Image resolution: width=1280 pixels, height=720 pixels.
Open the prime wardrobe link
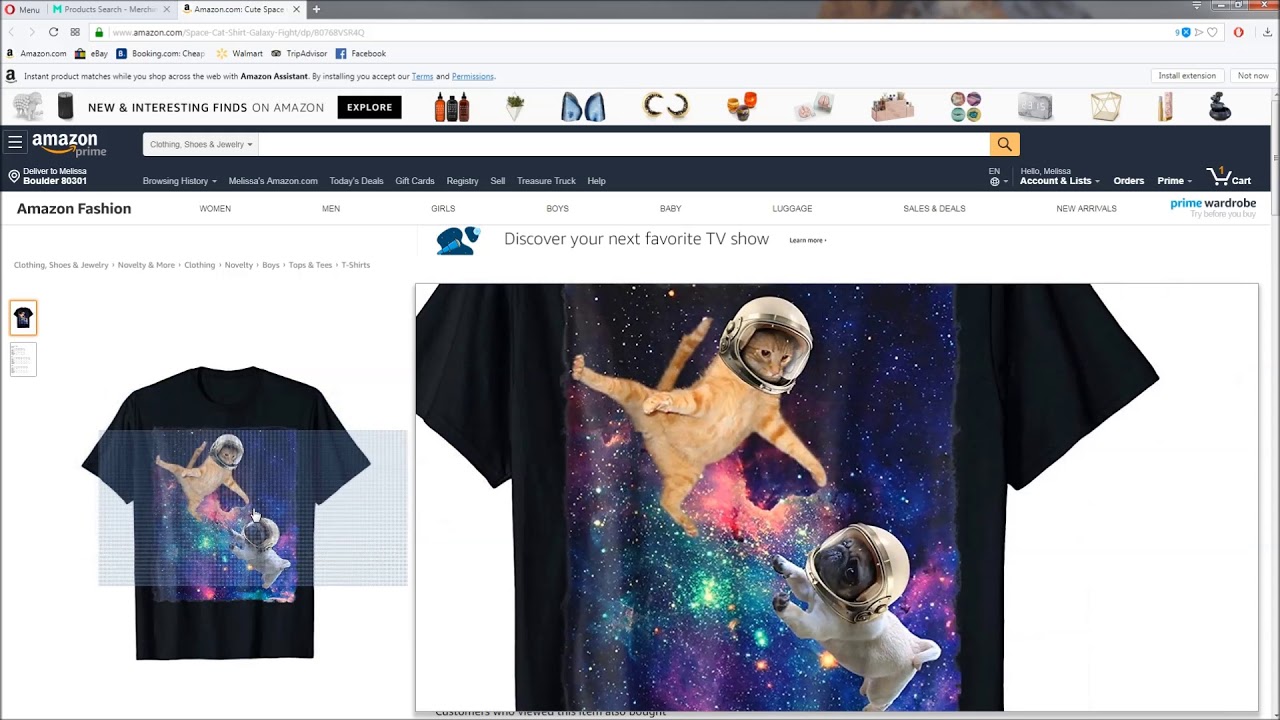(x=1213, y=207)
